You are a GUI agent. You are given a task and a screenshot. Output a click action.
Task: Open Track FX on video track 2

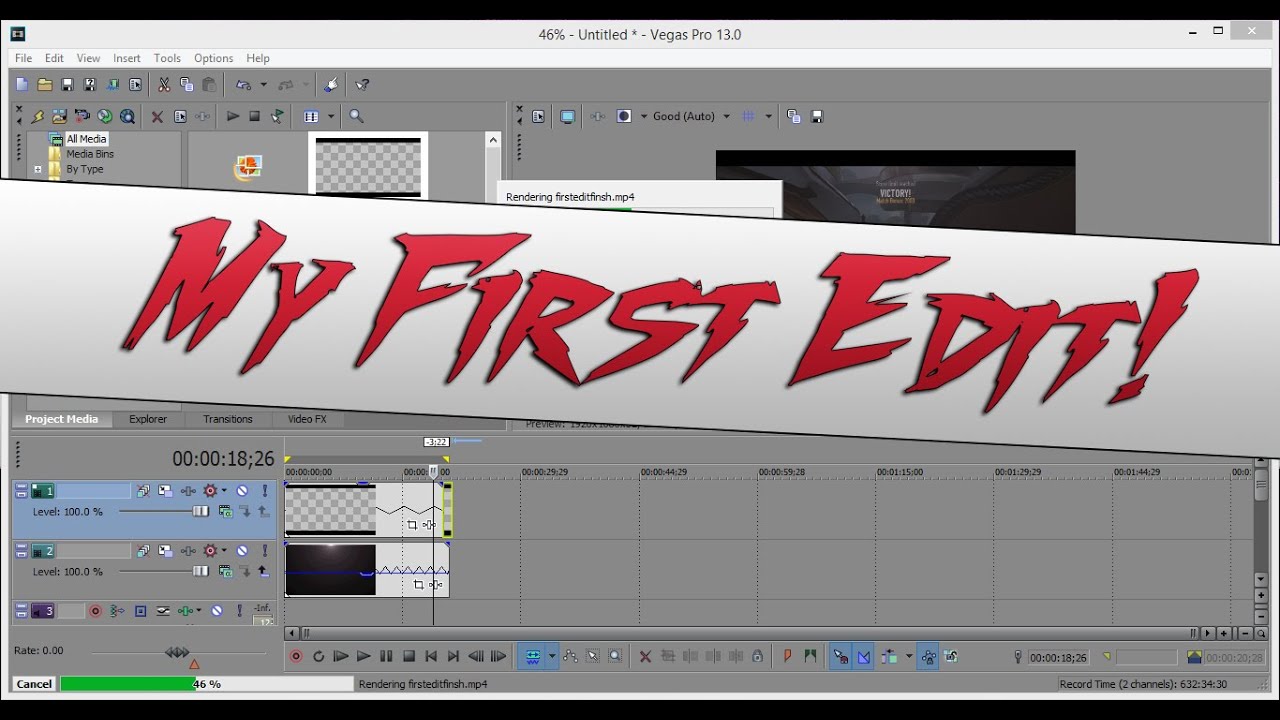187,551
